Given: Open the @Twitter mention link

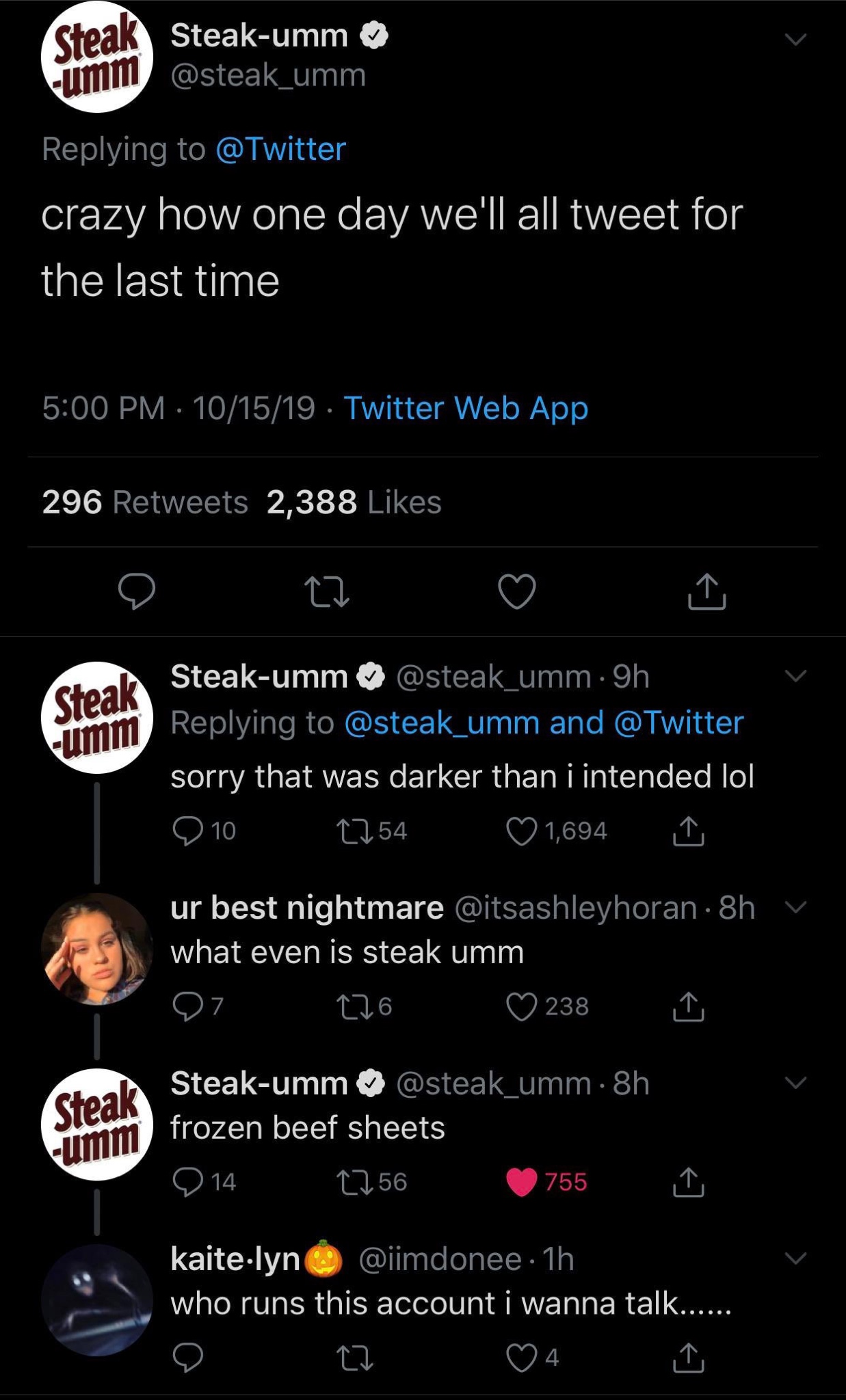Looking at the screenshot, I should (x=281, y=149).
